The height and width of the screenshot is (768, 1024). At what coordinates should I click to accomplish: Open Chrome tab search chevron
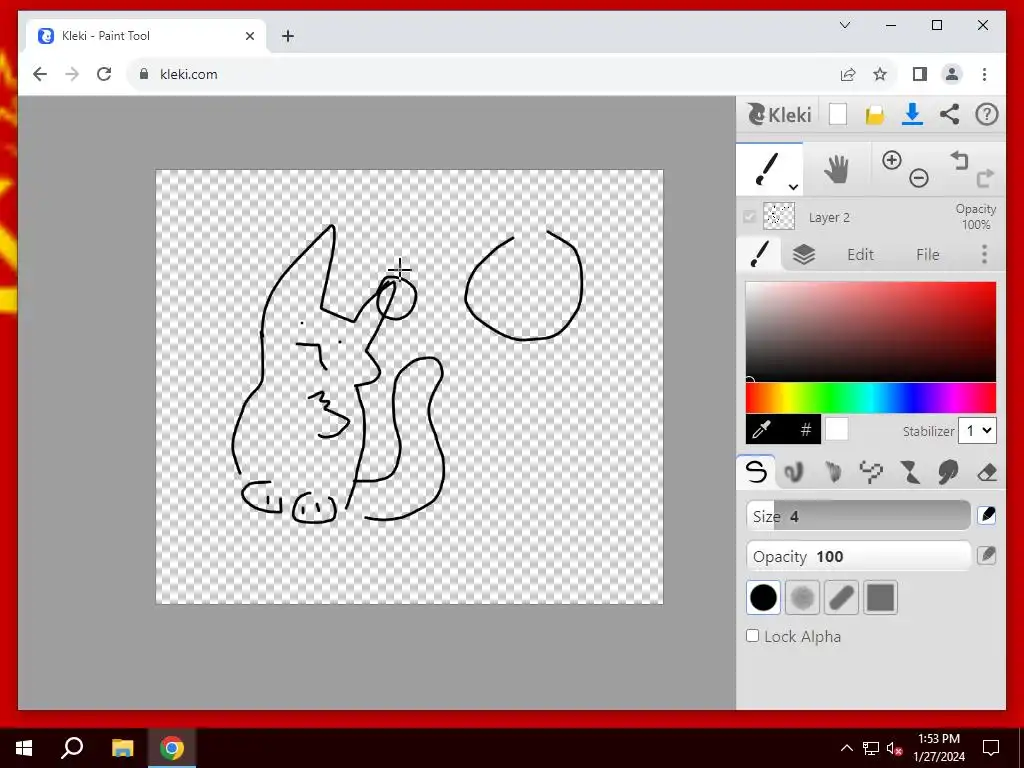[x=845, y=25]
